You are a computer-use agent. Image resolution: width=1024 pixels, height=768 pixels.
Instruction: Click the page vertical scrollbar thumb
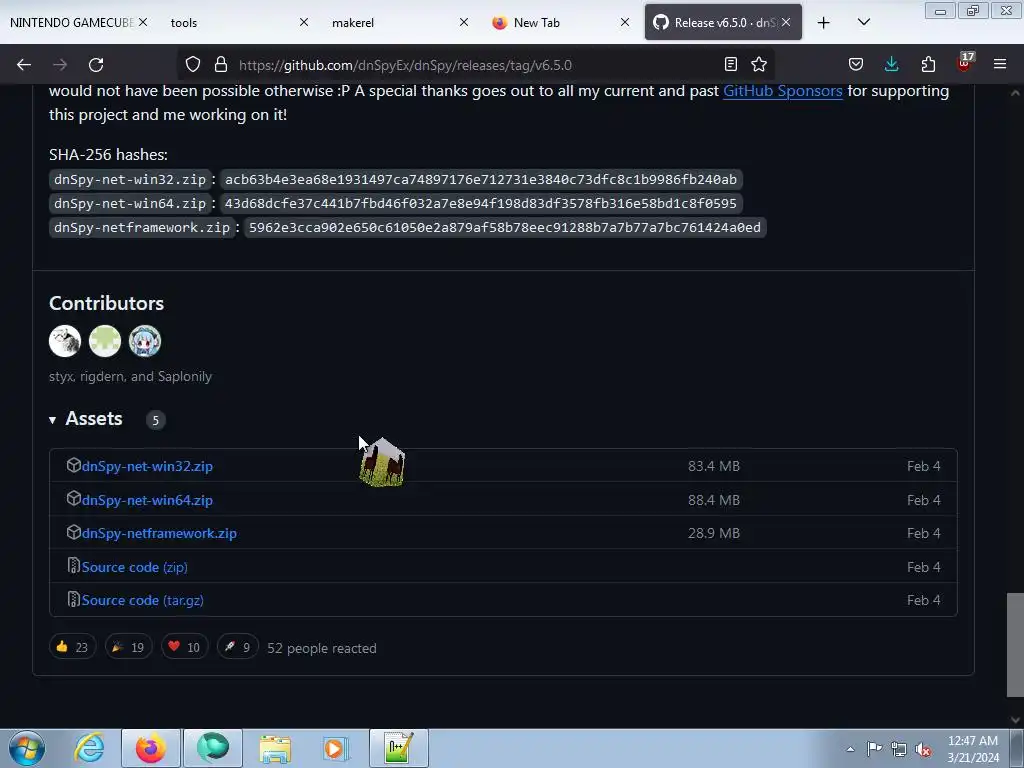point(1015,645)
